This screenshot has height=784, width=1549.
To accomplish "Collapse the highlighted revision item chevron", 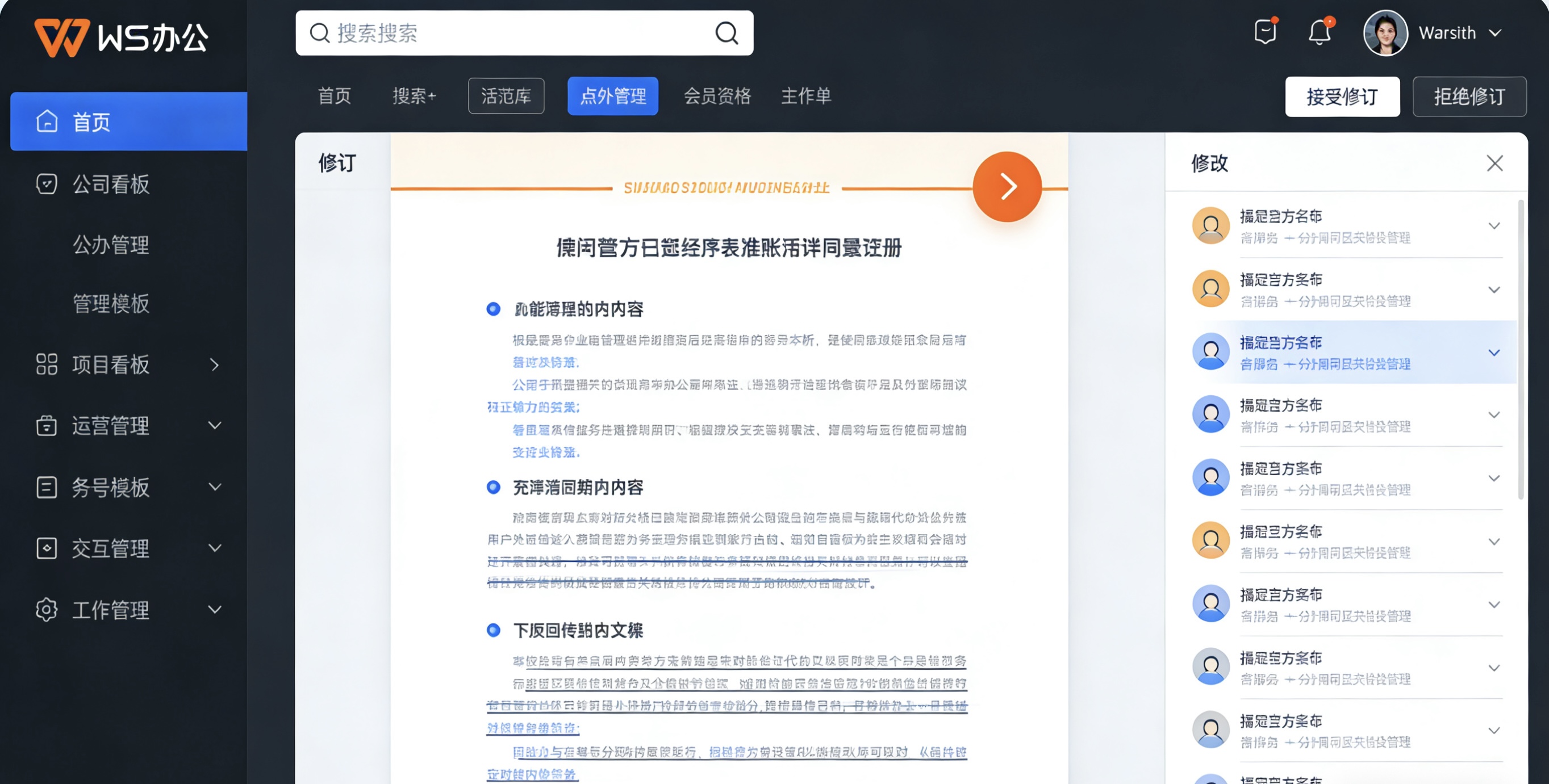I will (x=1496, y=353).
